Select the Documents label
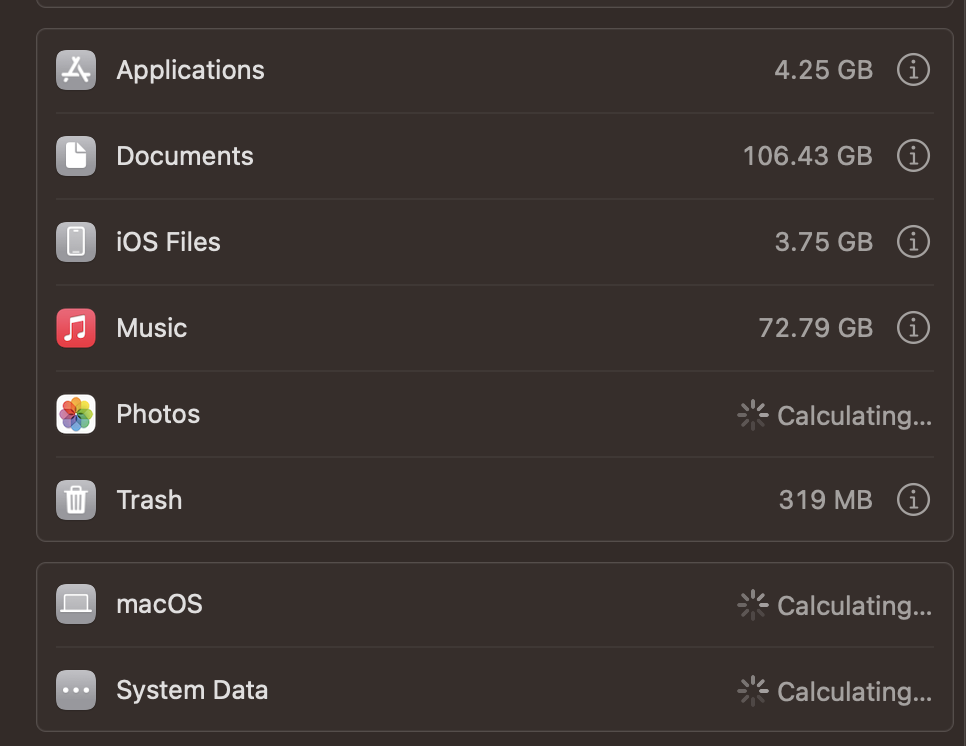Image resolution: width=966 pixels, height=746 pixels. point(185,156)
